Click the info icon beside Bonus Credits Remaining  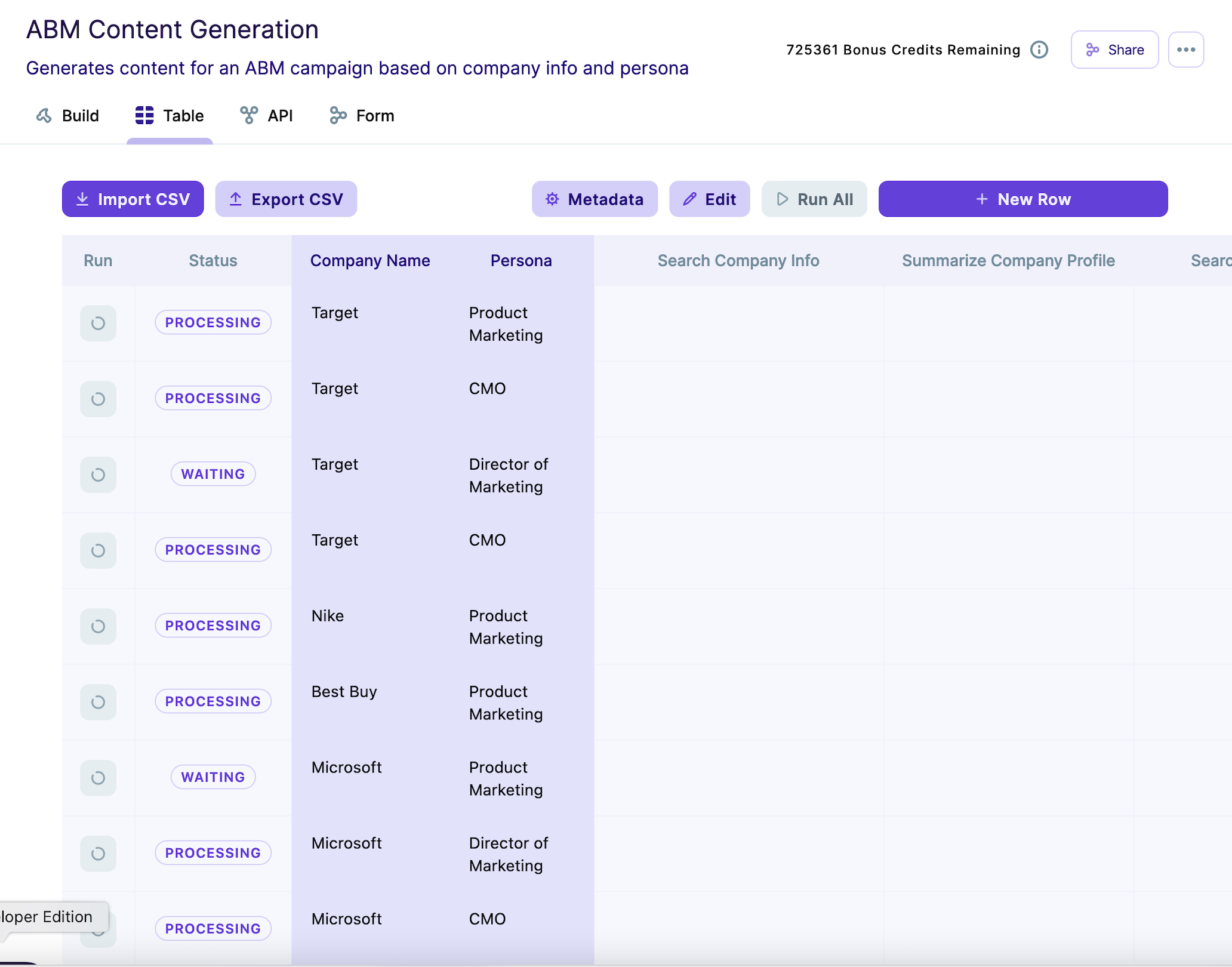(1039, 50)
